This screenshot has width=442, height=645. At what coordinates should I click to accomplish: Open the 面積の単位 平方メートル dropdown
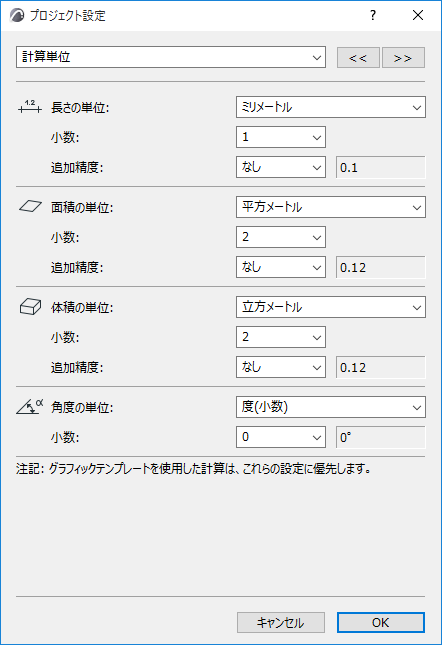(331, 207)
